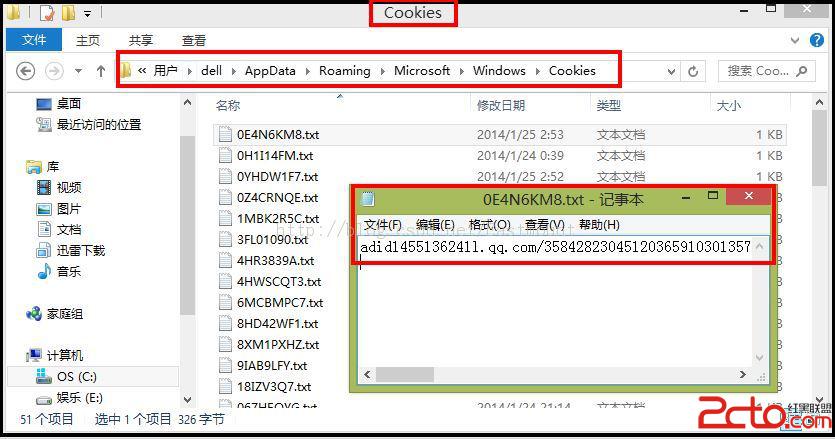Select file 0H1I14FM.txt
This screenshot has height=439, width=835.
[x=275, y=156]
